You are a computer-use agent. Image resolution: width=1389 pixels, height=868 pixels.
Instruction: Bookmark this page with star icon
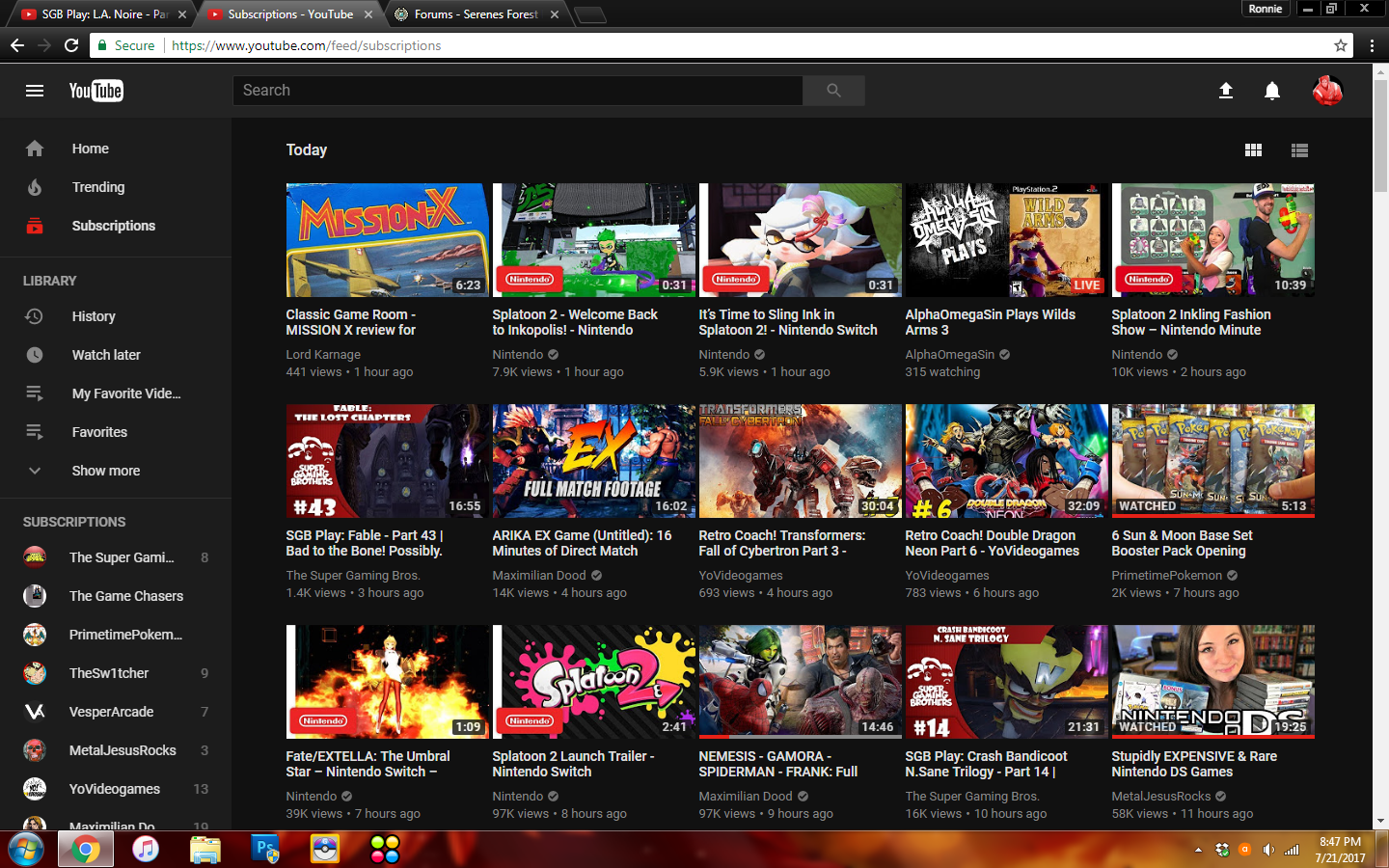1340,45
